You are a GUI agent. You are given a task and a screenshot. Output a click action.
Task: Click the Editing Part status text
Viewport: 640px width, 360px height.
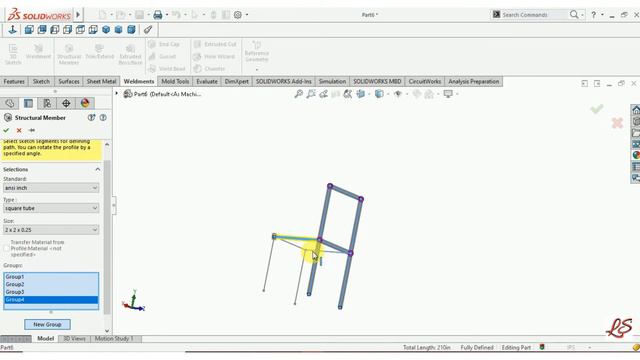coord(516,347)
